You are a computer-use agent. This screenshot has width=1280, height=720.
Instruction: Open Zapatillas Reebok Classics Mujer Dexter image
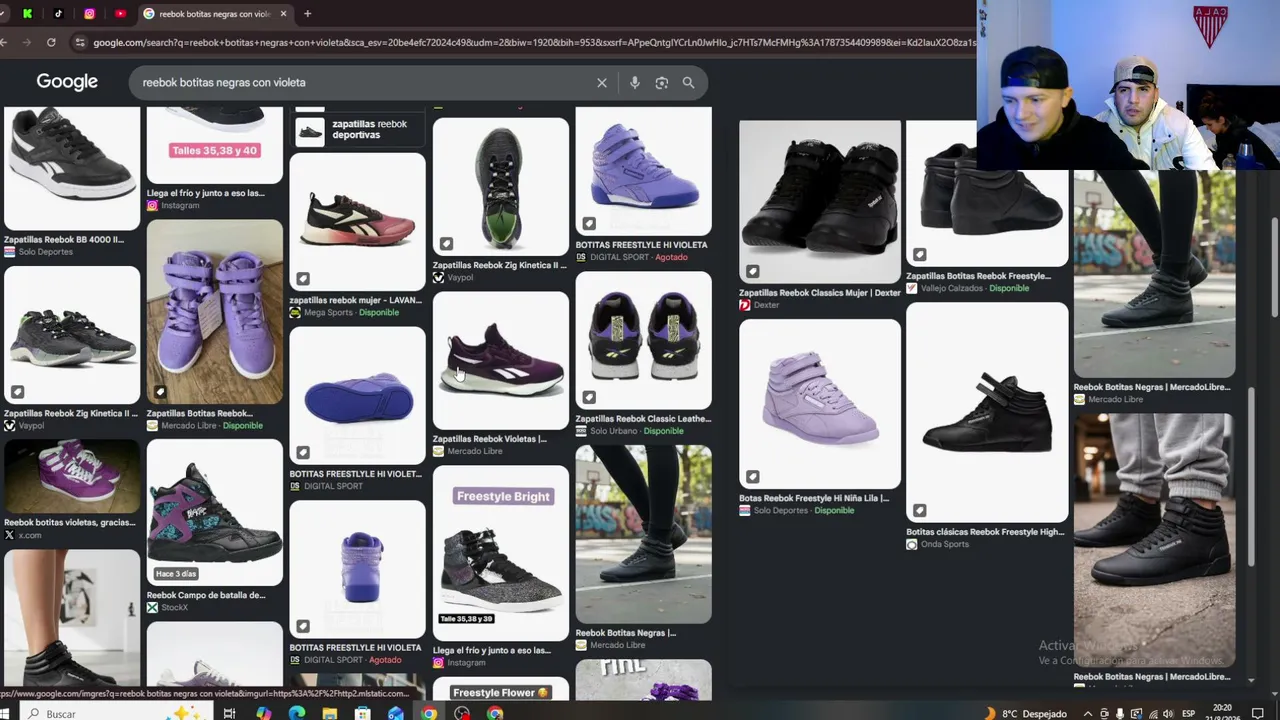[819, 201]
